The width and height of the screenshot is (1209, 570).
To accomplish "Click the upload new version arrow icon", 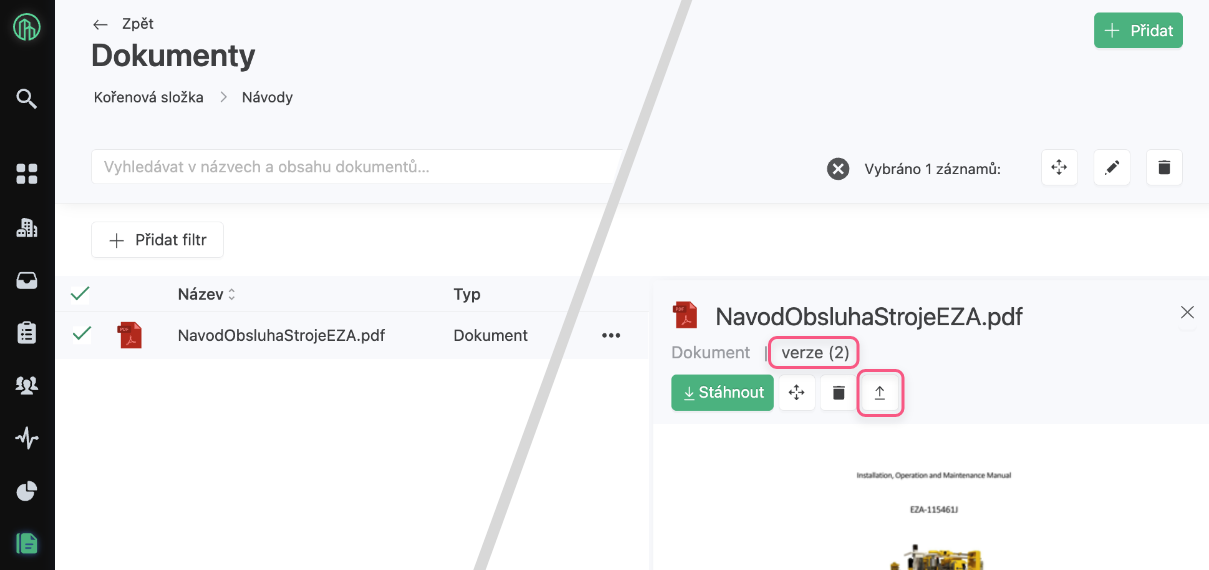I will [880, 393].
